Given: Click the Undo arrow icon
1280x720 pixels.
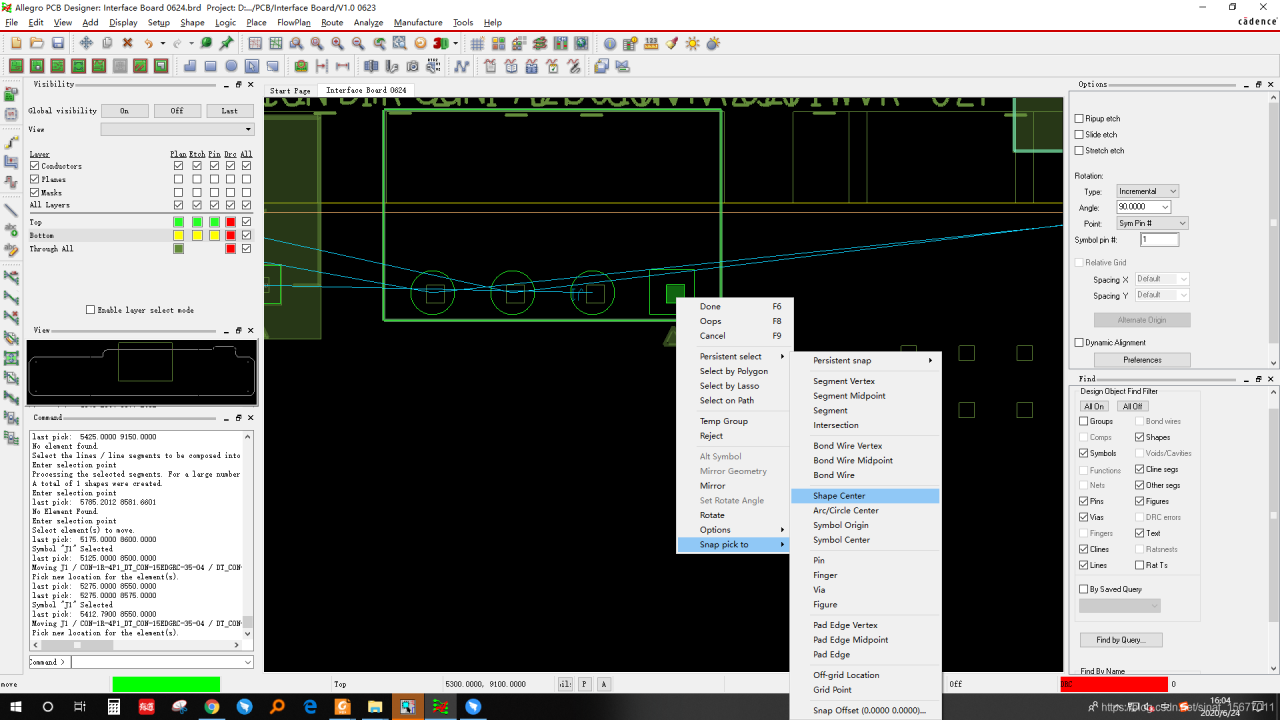Looking at the screenshot, I should tap(149, 43).
